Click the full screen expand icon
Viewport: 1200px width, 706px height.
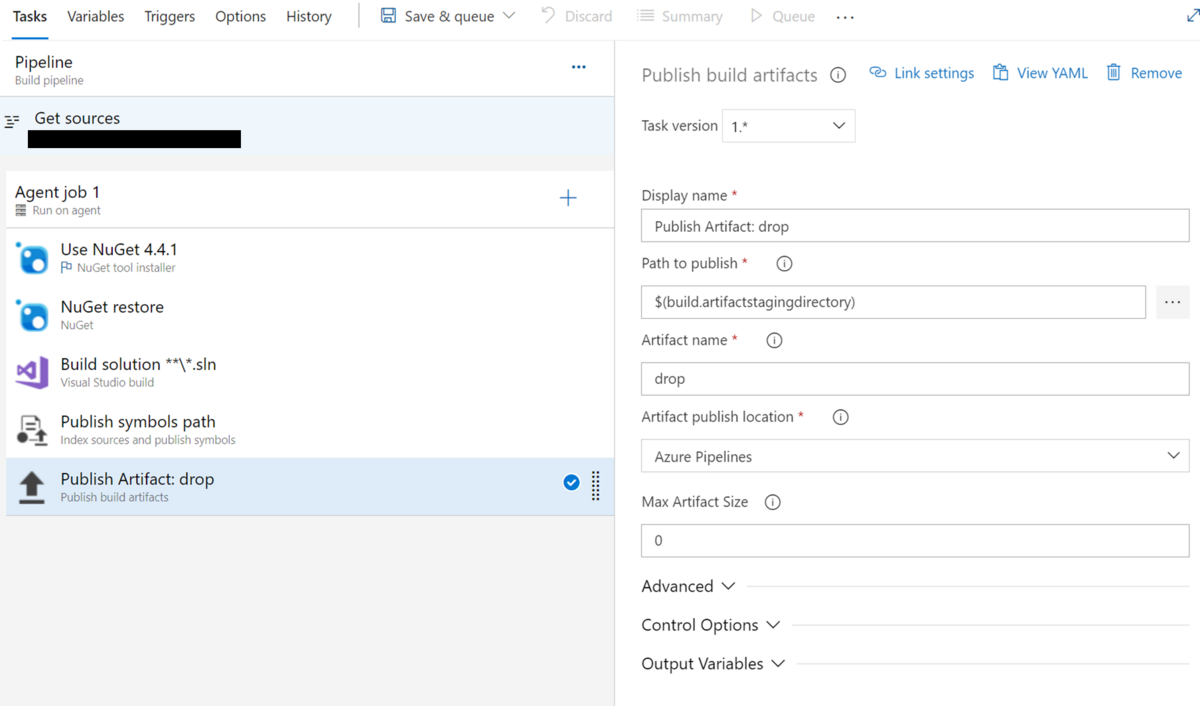(1192, 16)
